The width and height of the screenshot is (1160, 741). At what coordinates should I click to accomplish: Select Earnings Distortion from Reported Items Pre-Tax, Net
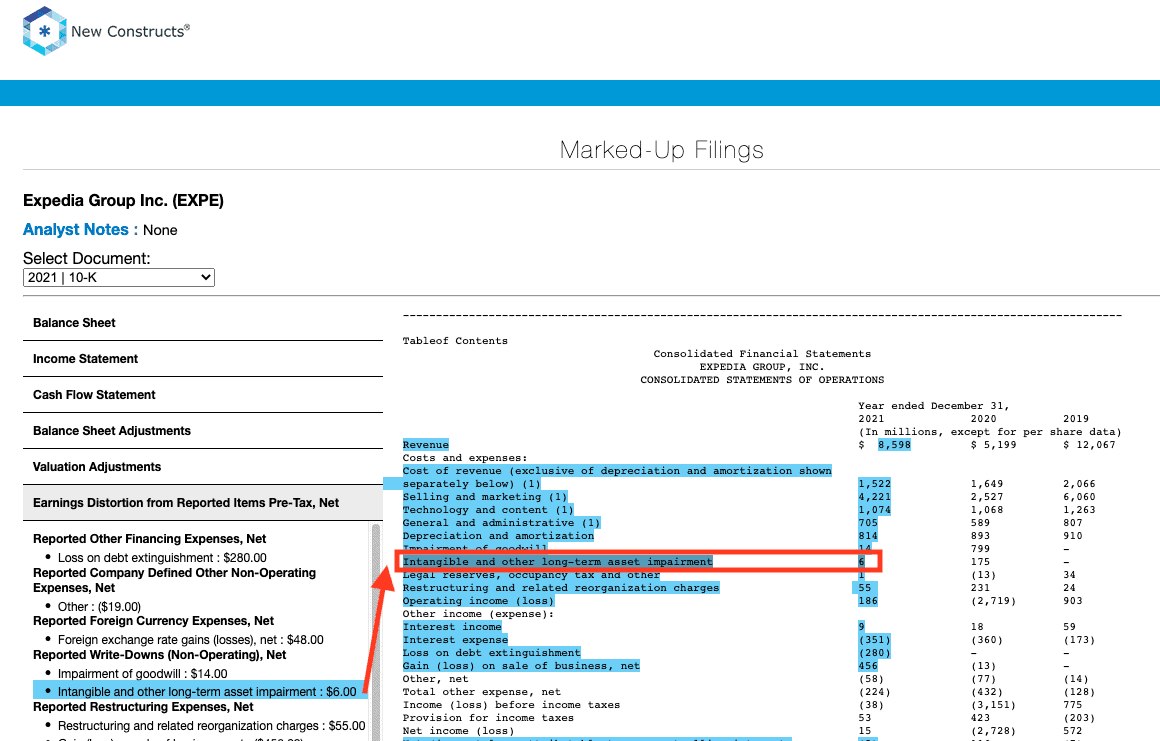pyautogui.click(x=203, y=503)
